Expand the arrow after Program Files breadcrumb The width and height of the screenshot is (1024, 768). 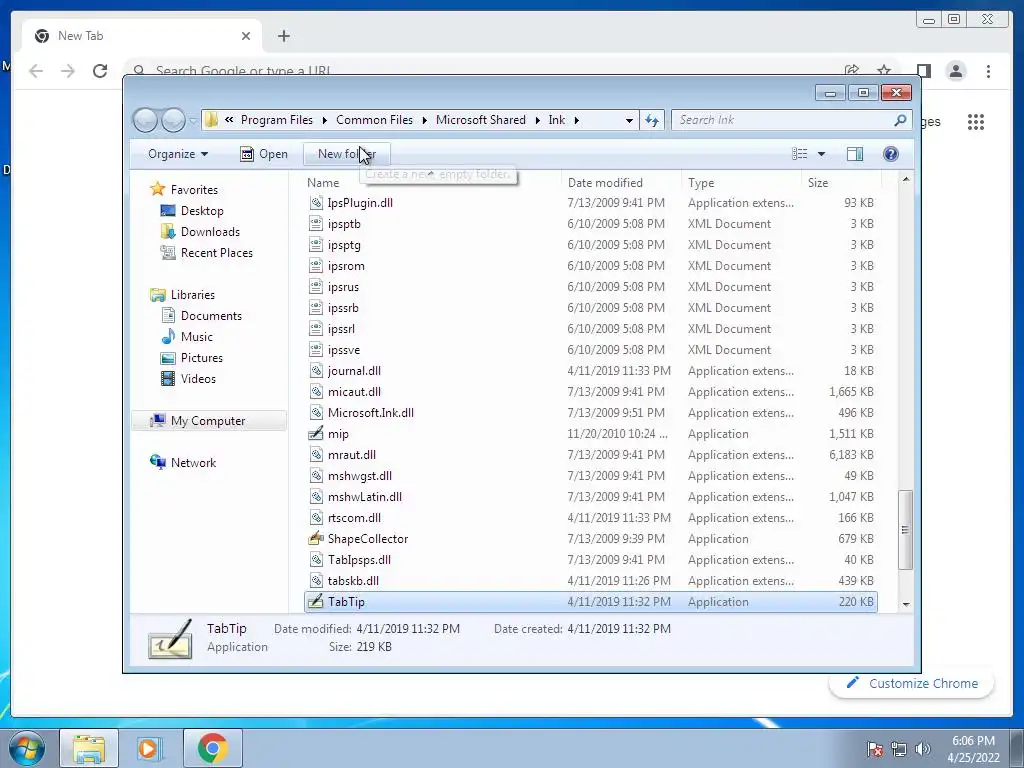pos(325,120)
